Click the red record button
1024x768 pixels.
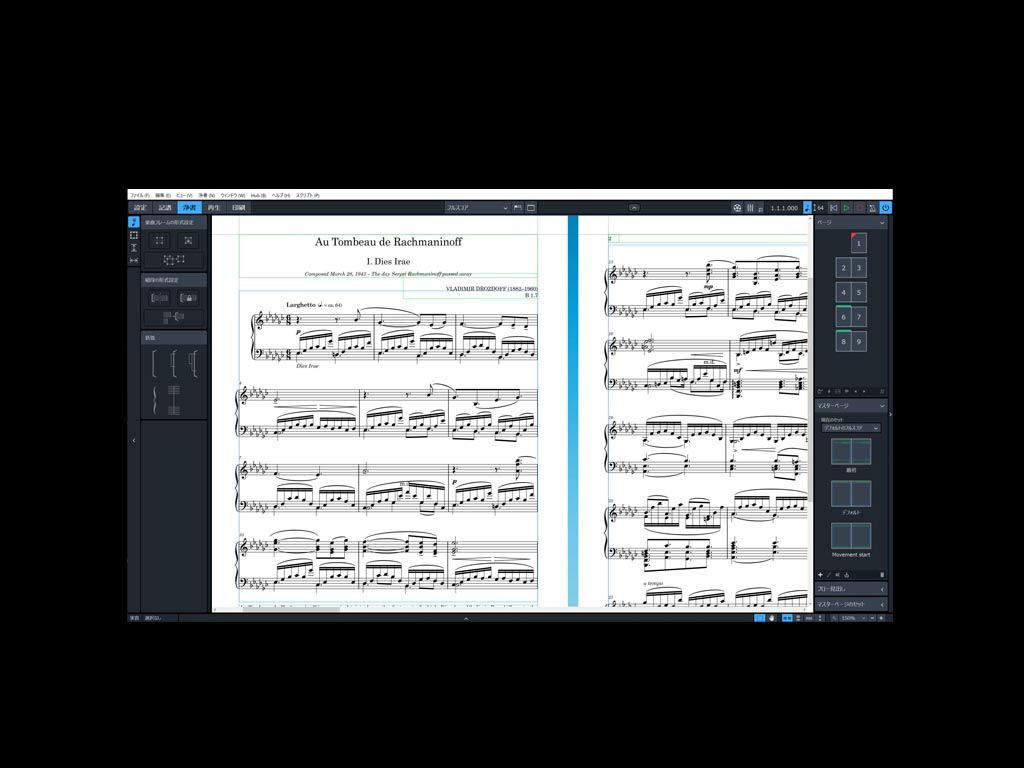click(x=859, y=208)
